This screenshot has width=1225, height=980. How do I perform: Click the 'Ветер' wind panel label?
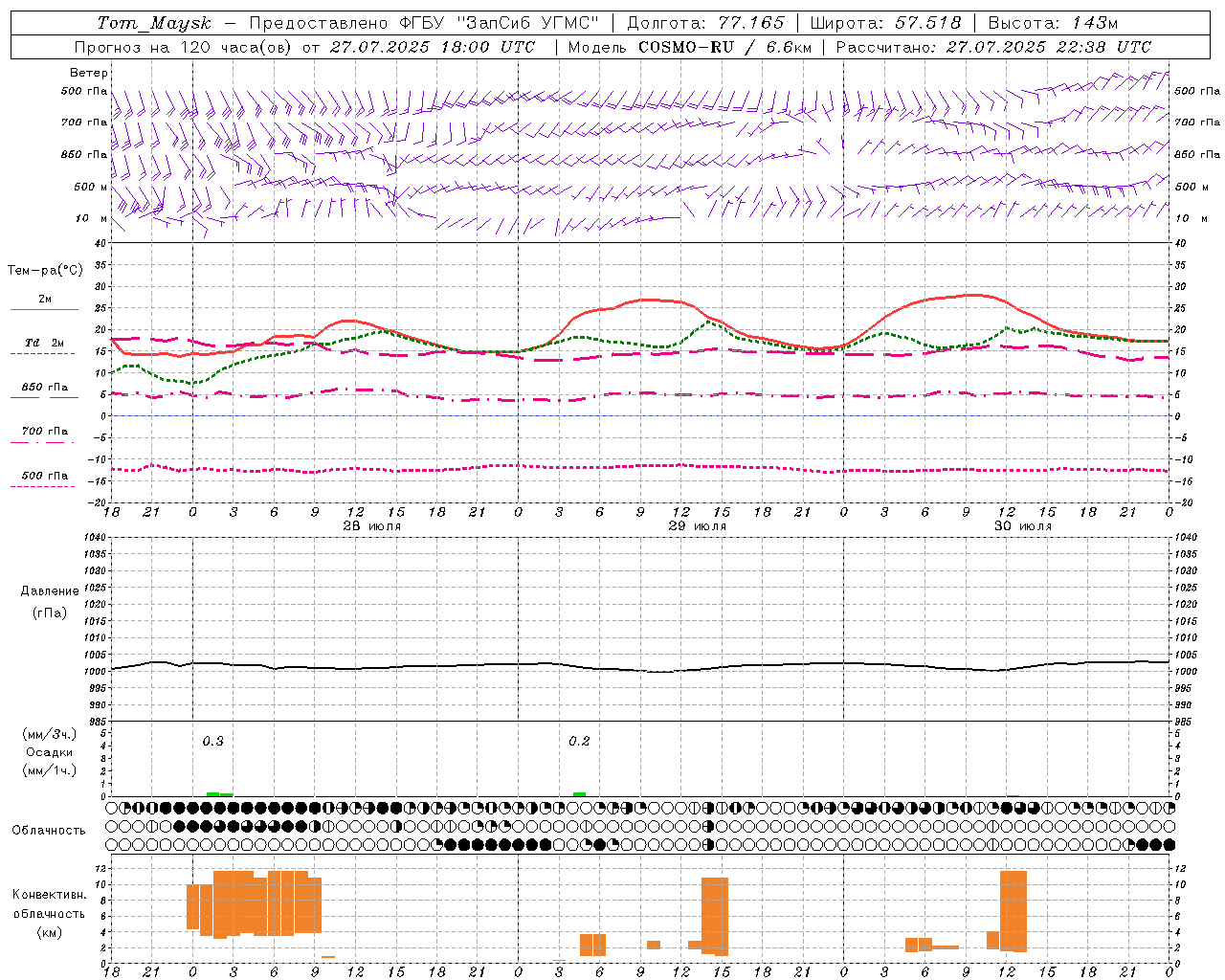89,73
